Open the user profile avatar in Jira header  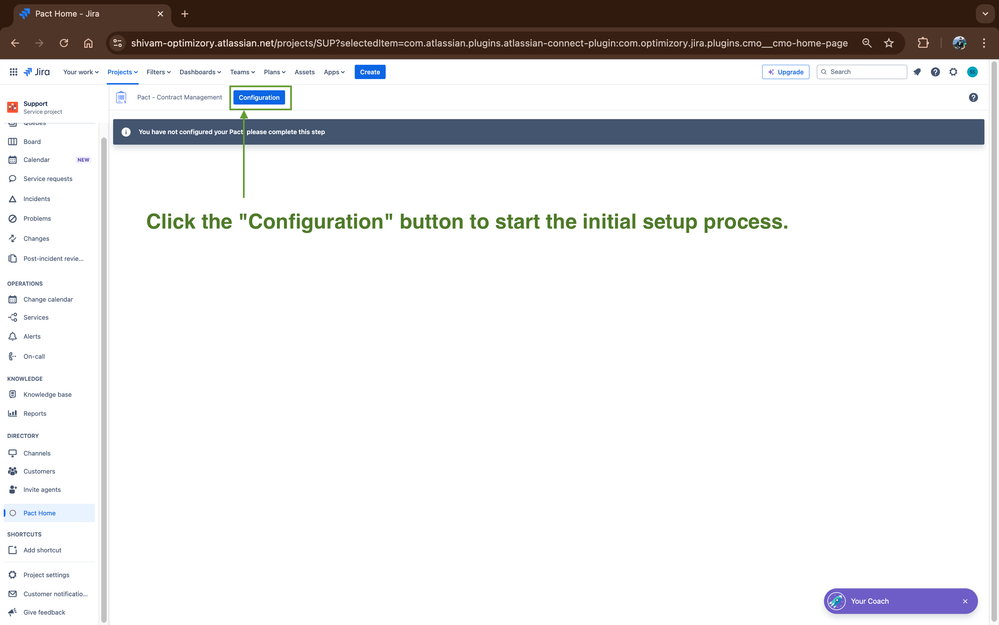click(x=972, y=72)
